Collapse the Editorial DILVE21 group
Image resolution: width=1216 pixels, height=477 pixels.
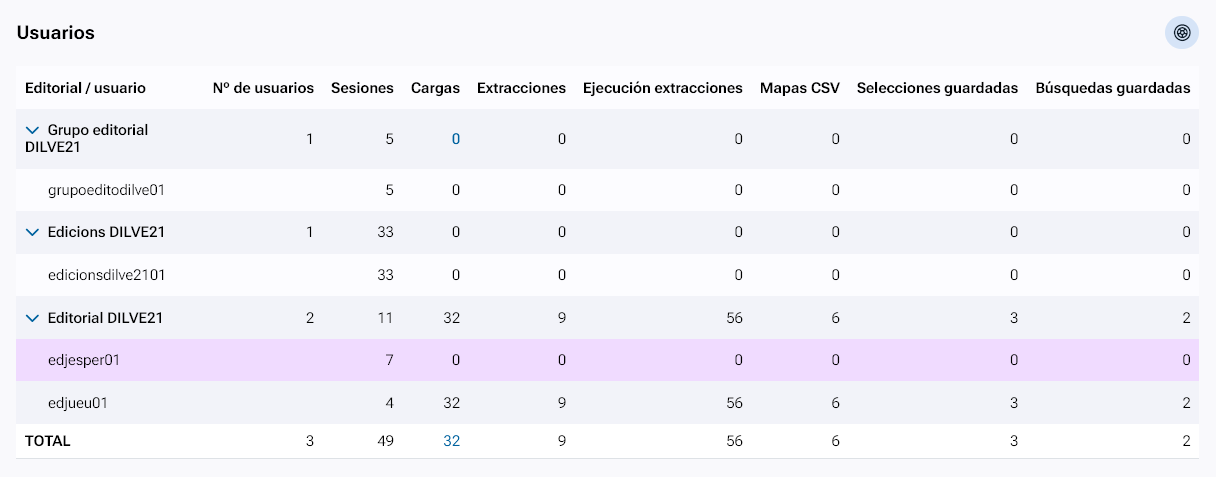point(33,318)
